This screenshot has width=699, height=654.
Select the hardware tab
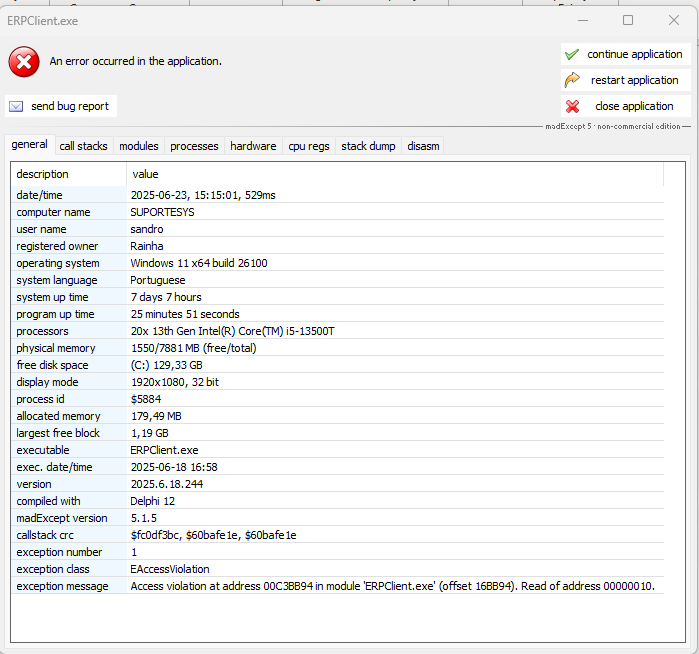tap(253, 146)
